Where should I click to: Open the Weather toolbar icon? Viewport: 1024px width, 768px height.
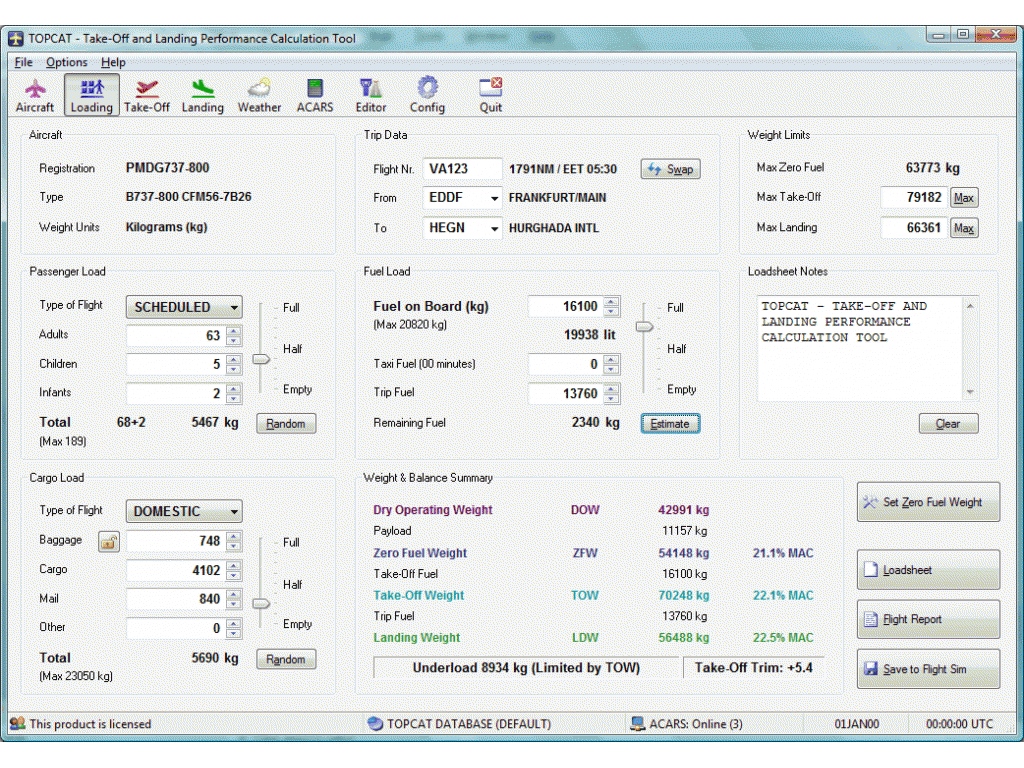(259, 95)
